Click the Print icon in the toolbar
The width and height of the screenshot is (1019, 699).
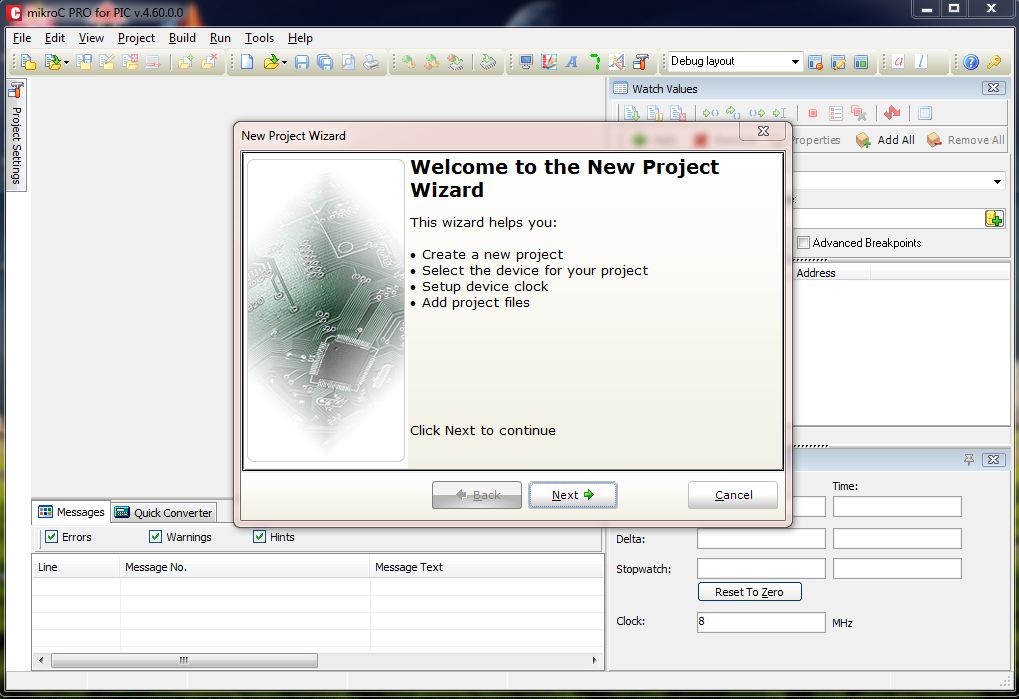[370, 61]
